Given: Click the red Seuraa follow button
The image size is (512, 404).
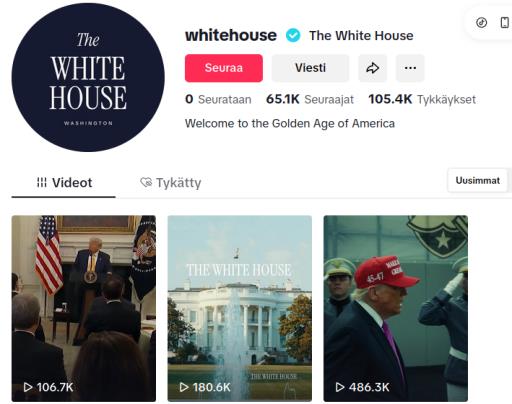Looking at the screenshot, I should click(x=224, y=68).
